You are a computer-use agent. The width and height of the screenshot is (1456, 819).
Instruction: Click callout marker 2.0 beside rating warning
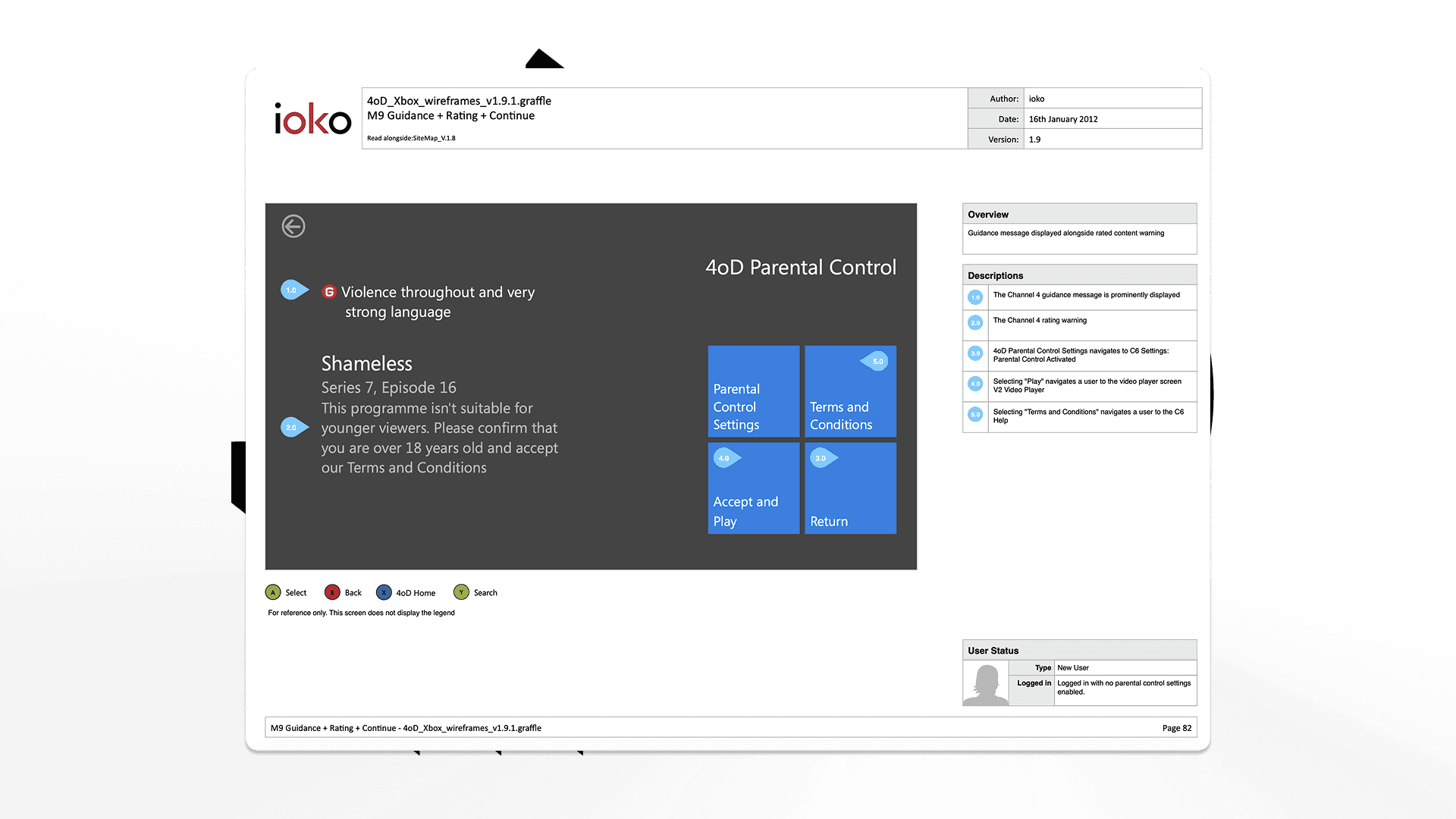pyautogui.click(x=293, y=427)
